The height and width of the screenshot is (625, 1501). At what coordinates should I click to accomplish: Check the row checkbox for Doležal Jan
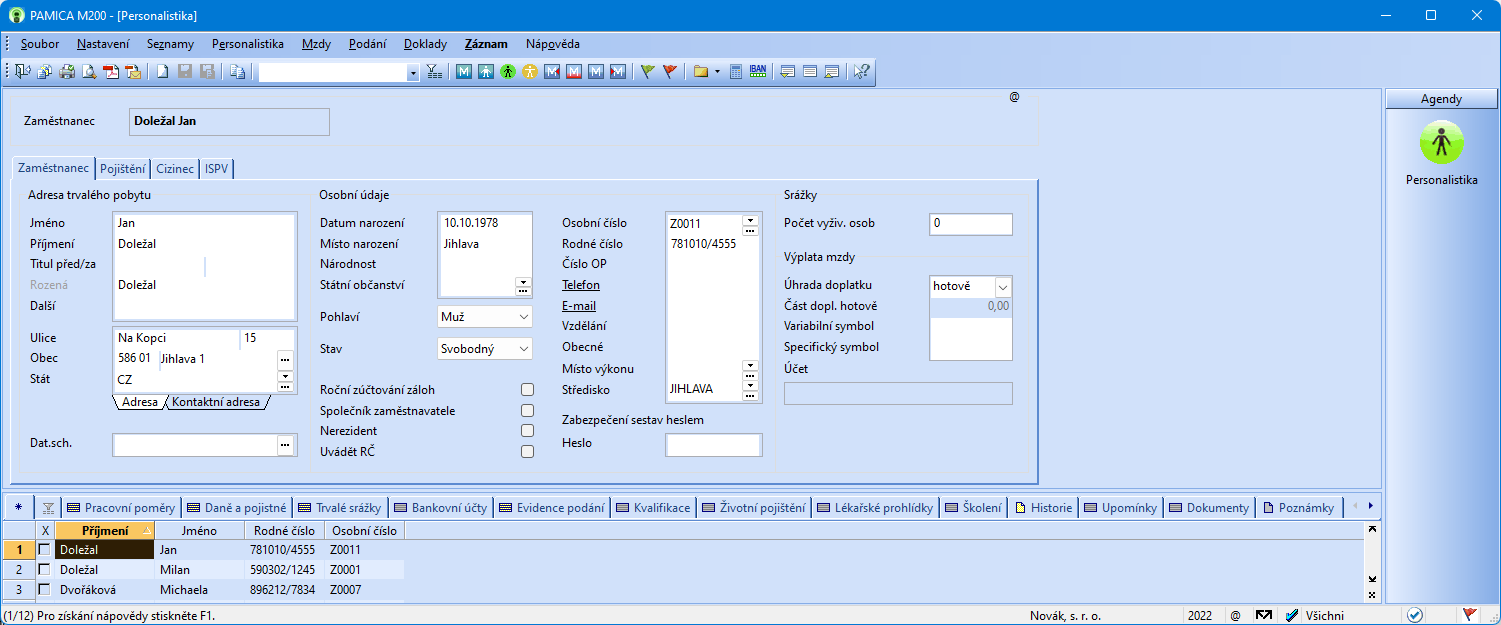pos(44,549)
